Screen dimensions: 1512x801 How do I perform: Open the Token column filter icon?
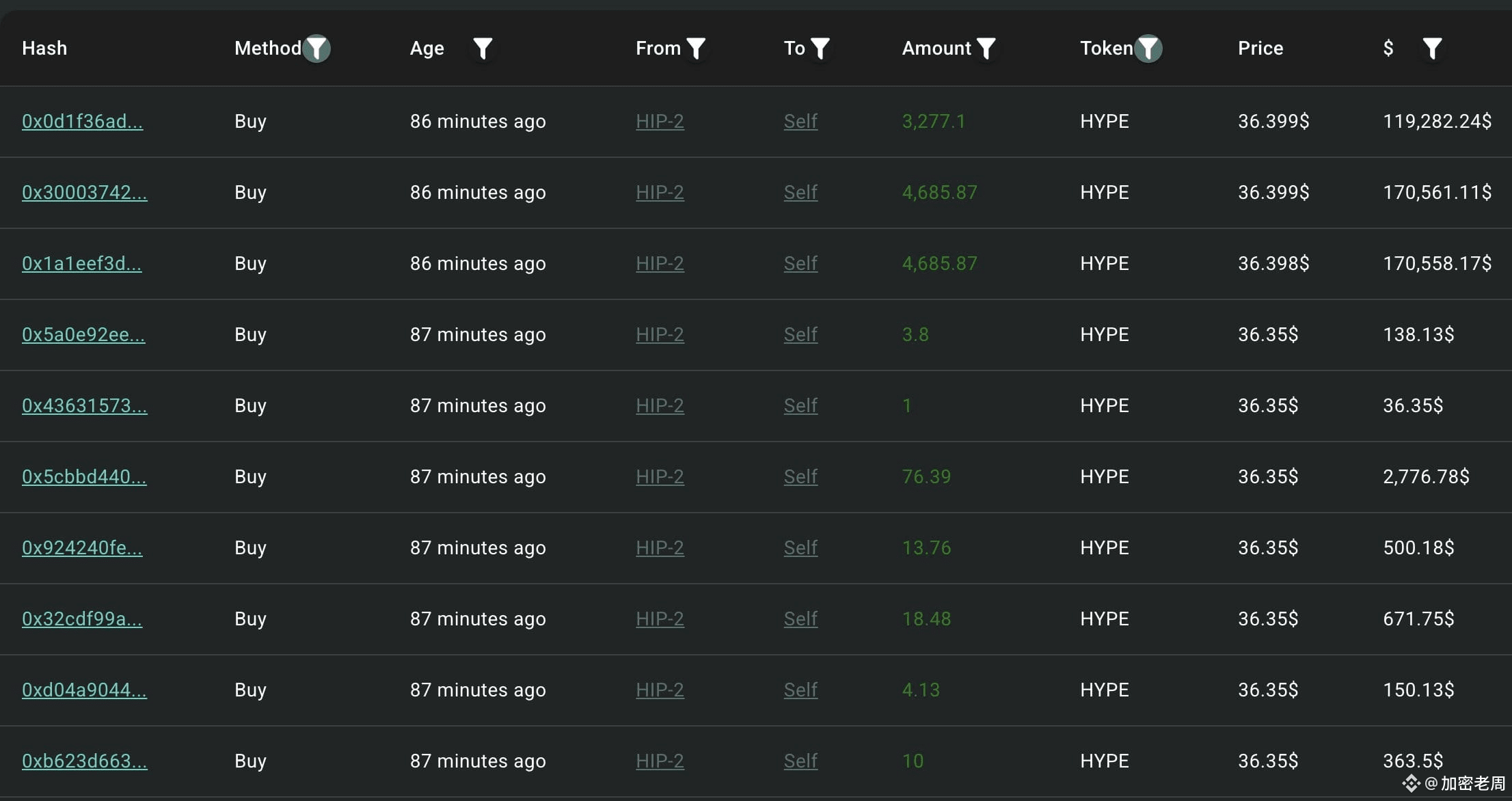1148,49
